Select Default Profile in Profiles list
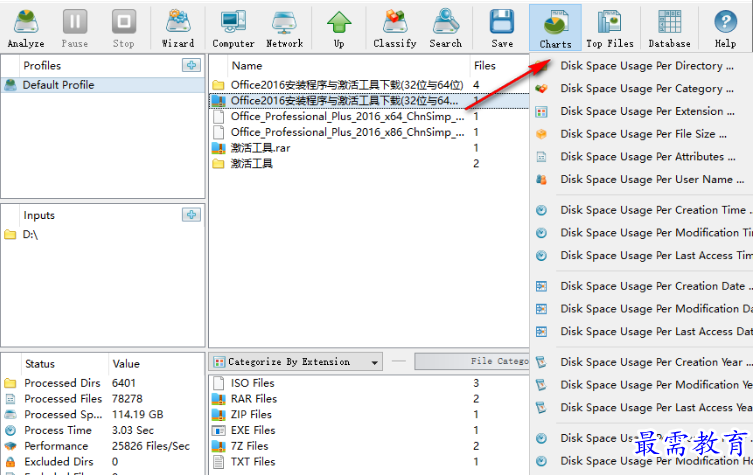756x475 pixels. coord(103,85)
